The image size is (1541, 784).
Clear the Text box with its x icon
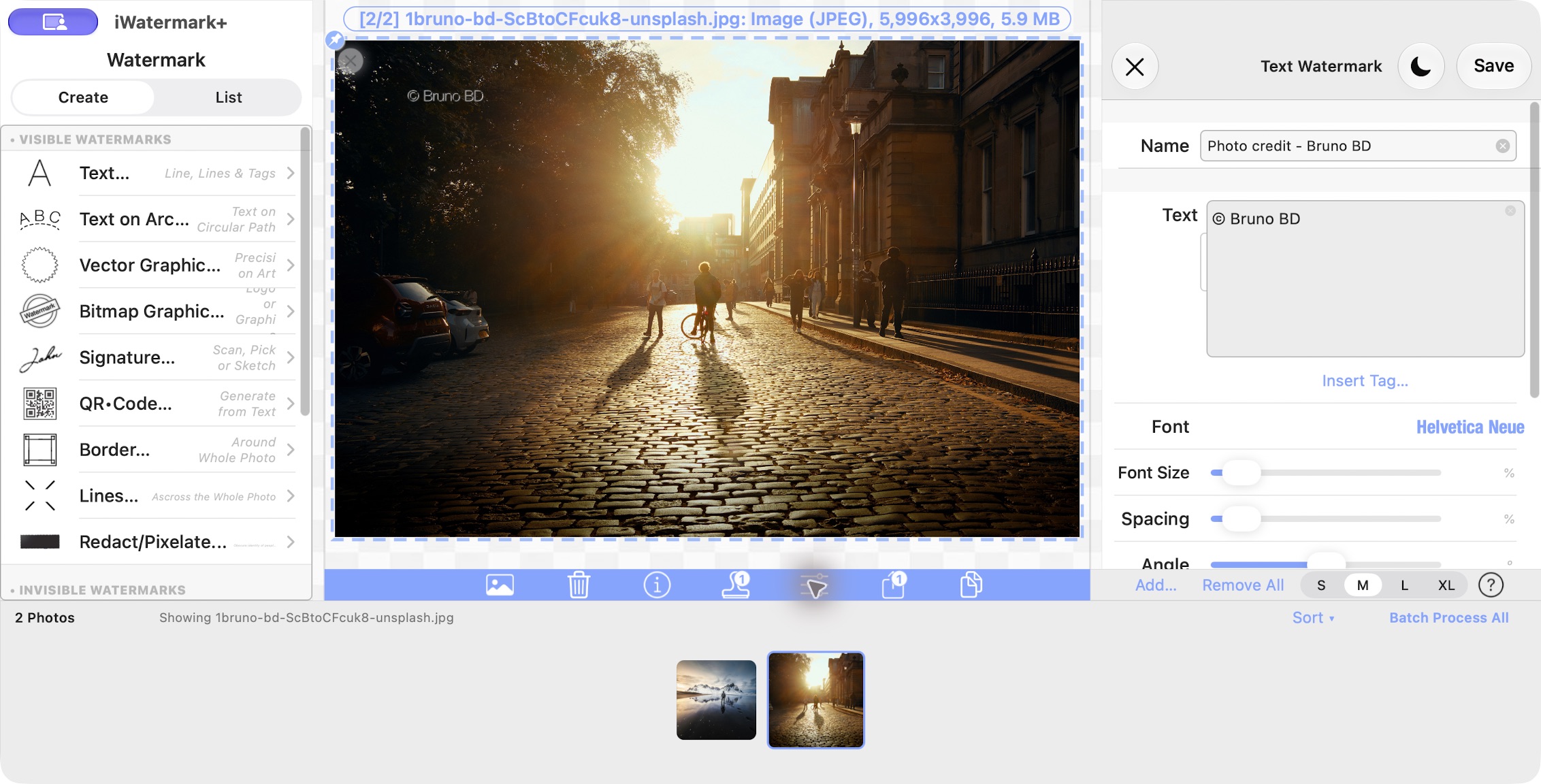[x=1510, y=211]
